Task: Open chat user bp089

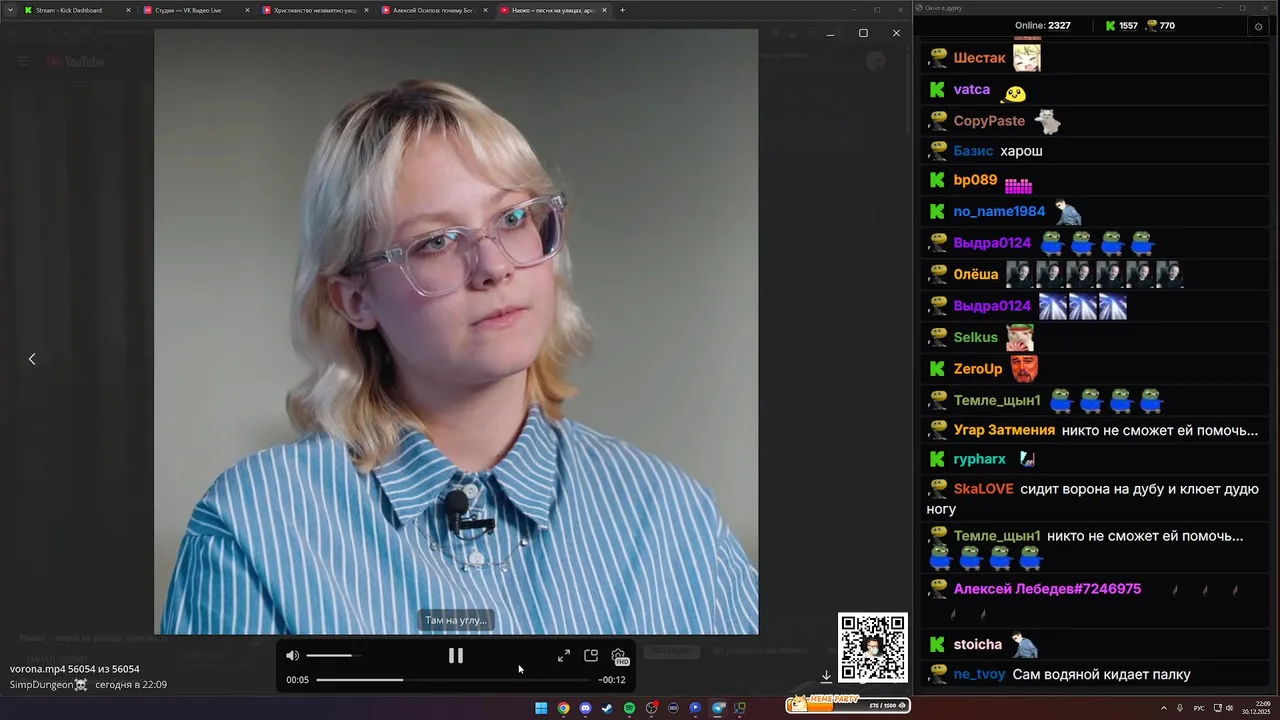Action: tap(975, 180)
